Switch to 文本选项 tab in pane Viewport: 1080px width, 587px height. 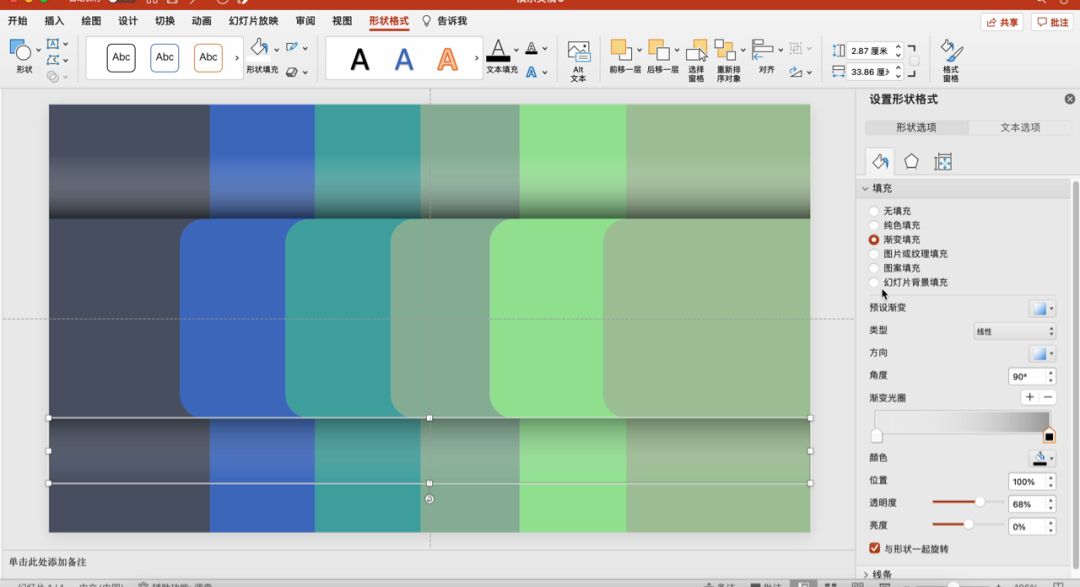1020,127
